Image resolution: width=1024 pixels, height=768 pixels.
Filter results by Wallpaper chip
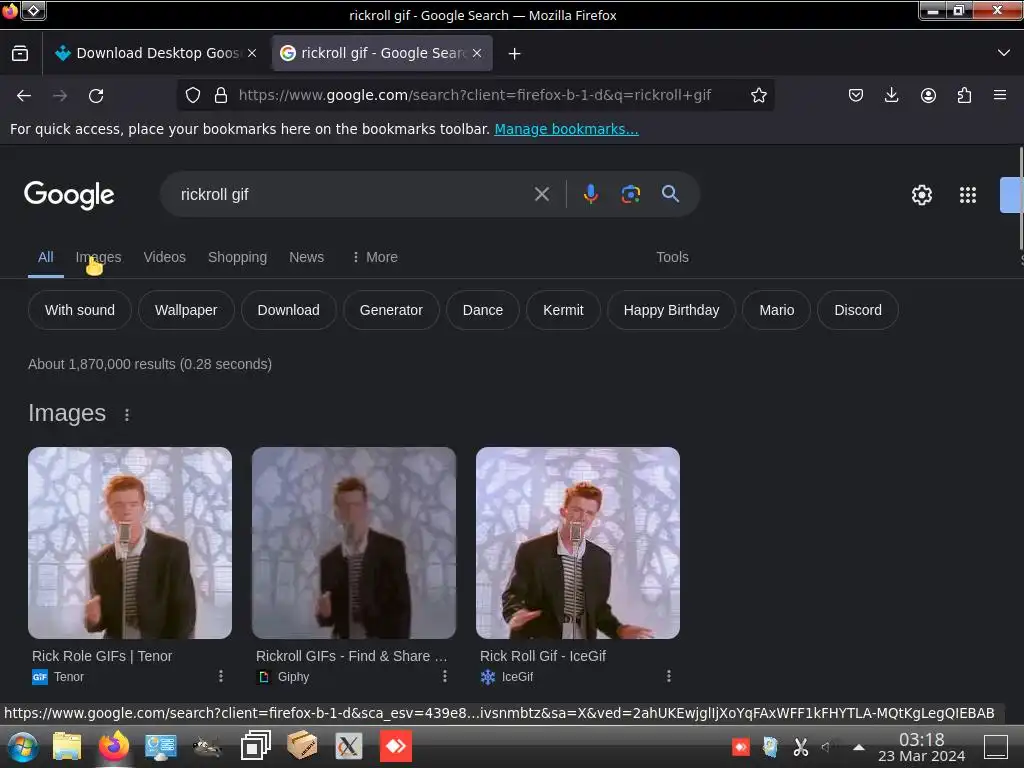tap(185, 310)
